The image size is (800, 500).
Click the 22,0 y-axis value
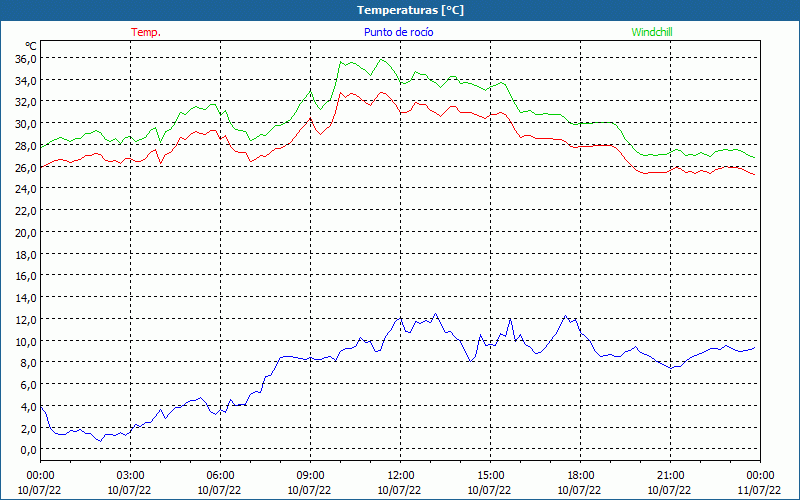click(26, 211)
